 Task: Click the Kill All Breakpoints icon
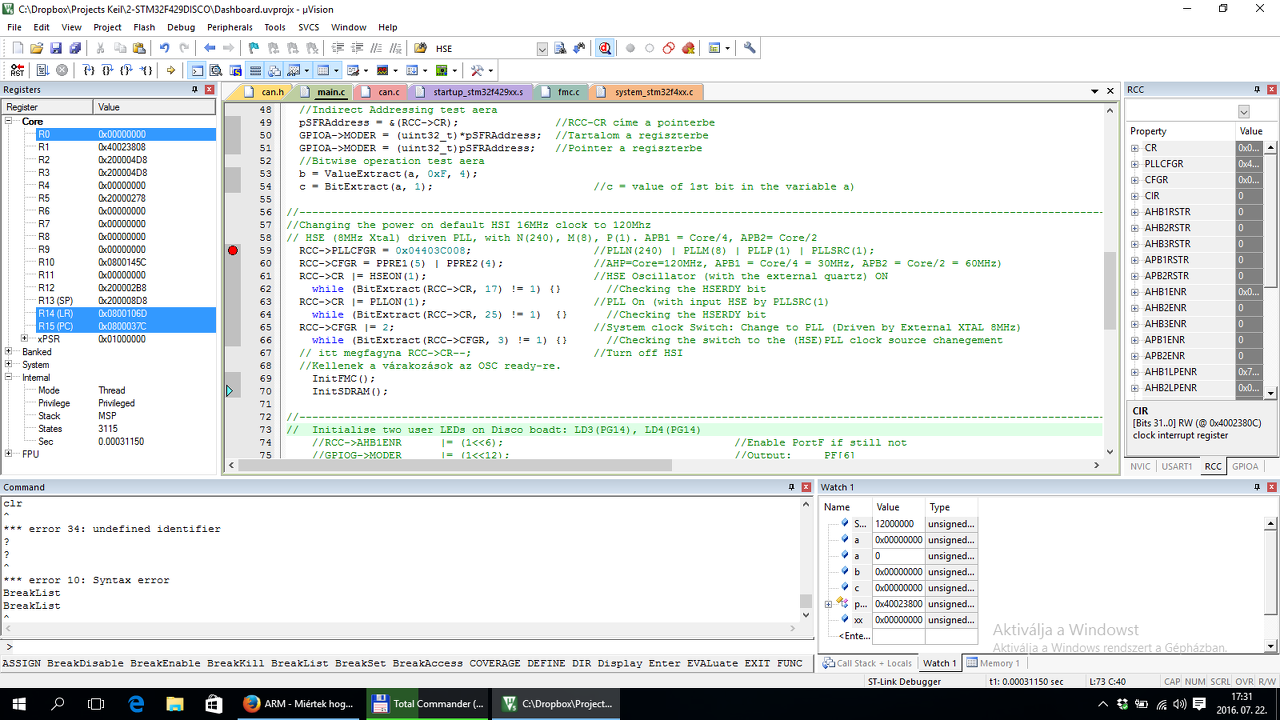(689, 48)
